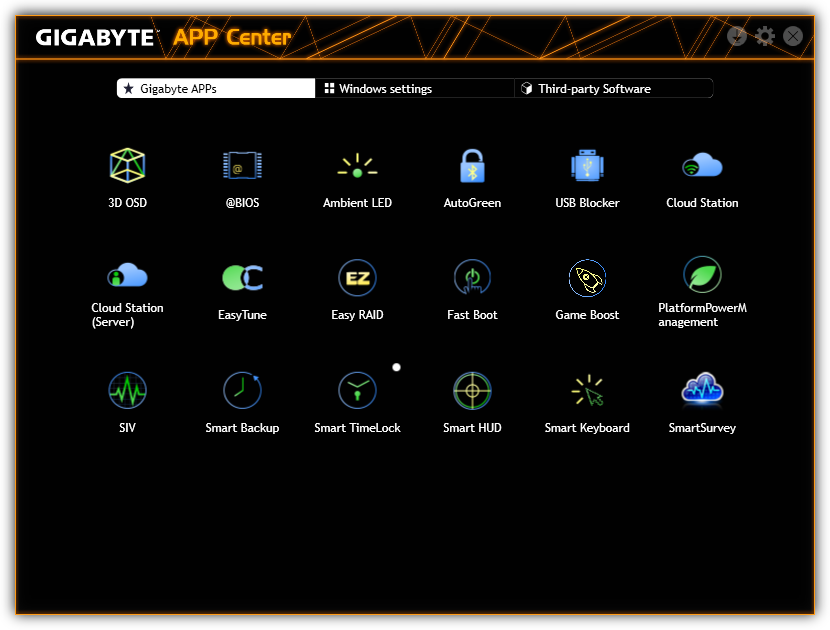Viewport: 830px width, 630px height.
Task: Open Cloud Station (Server) icon
Action: (127, 275)
